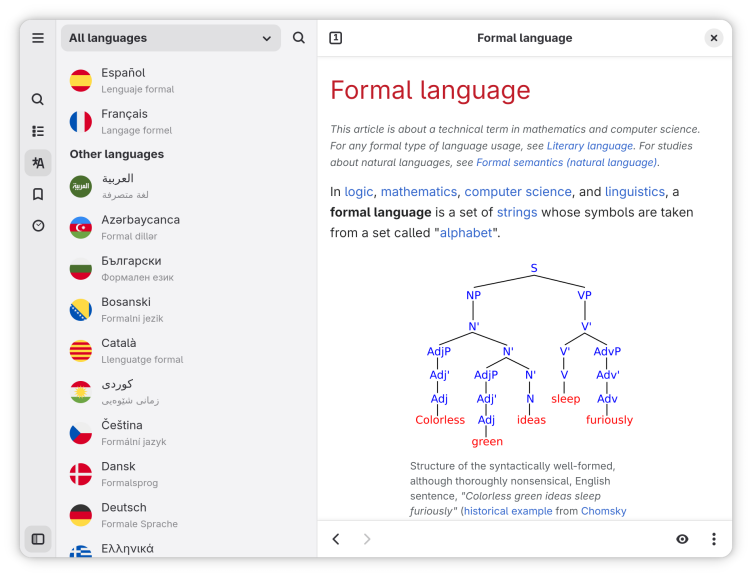Close the Formal language tab
This screenshot has width=752, height=577.
(714, 38)
